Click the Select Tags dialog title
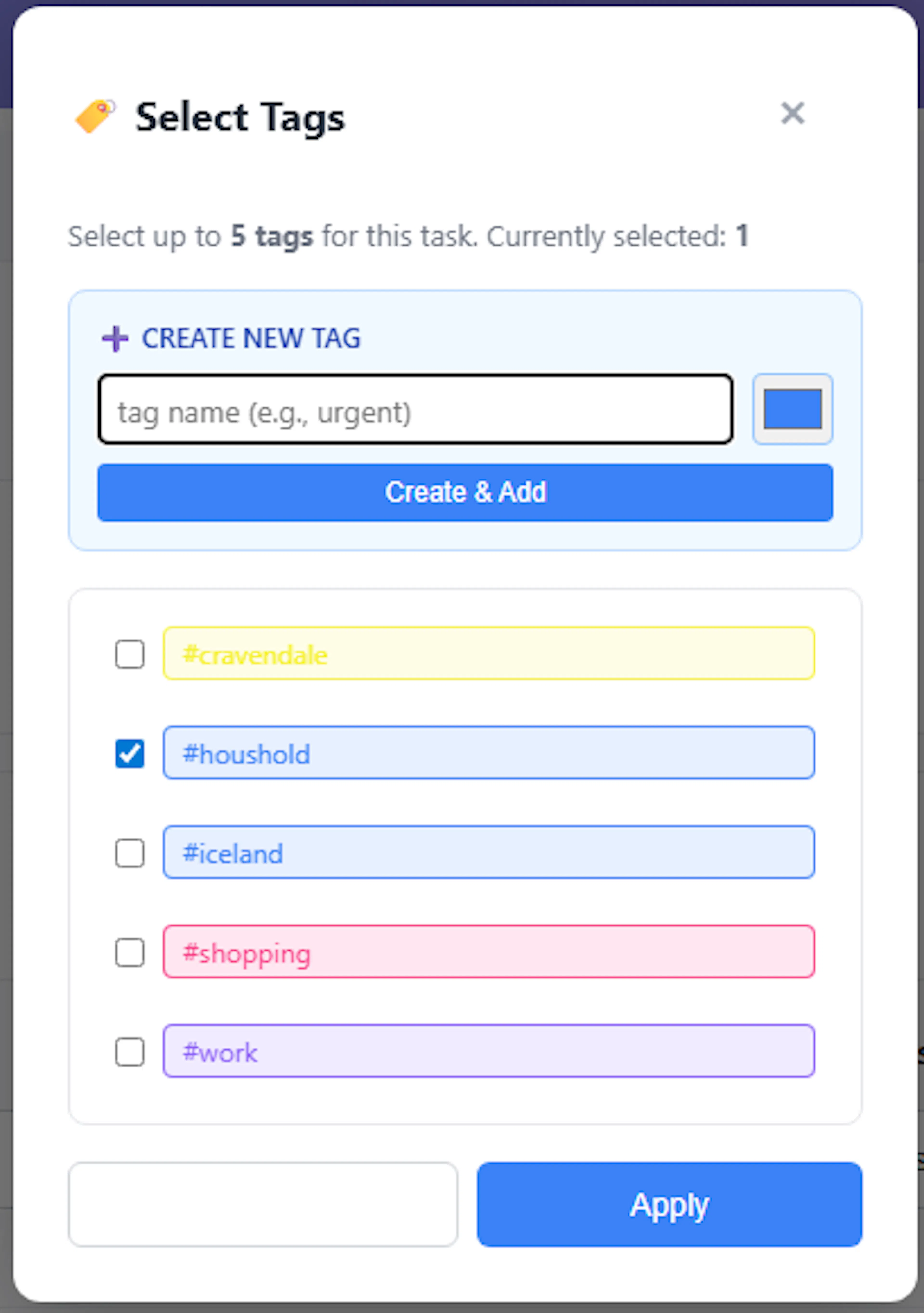924x1313 pixels. pyautogui.click(x=240, y=117)
